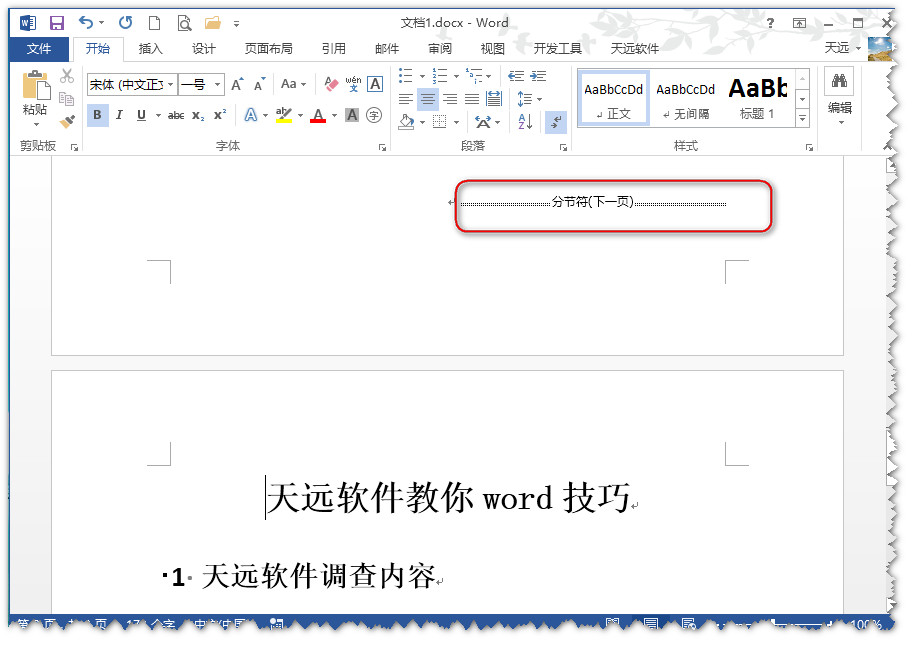Click the Increase Indent icon

538,76
